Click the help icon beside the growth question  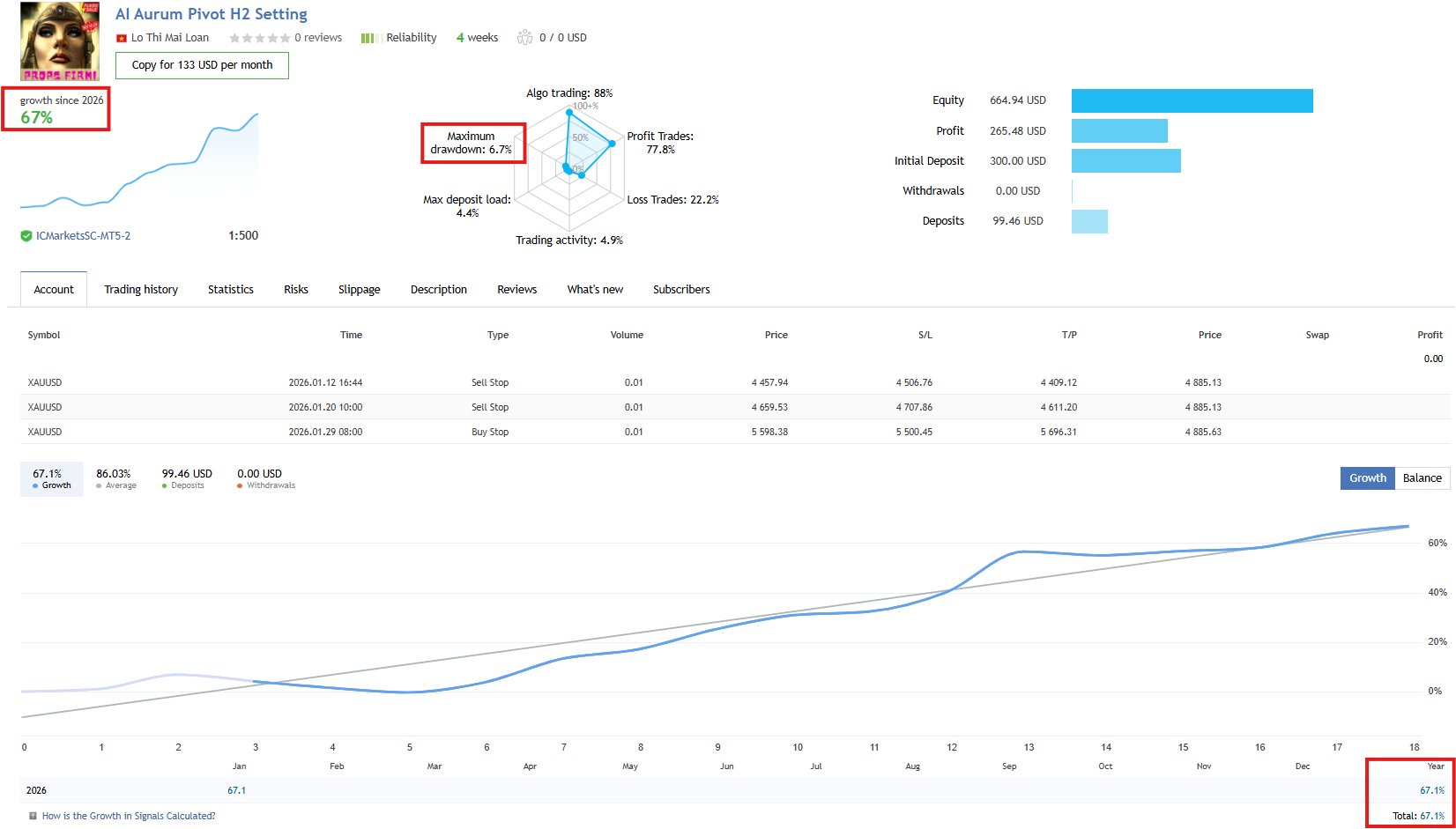point(33,816)
